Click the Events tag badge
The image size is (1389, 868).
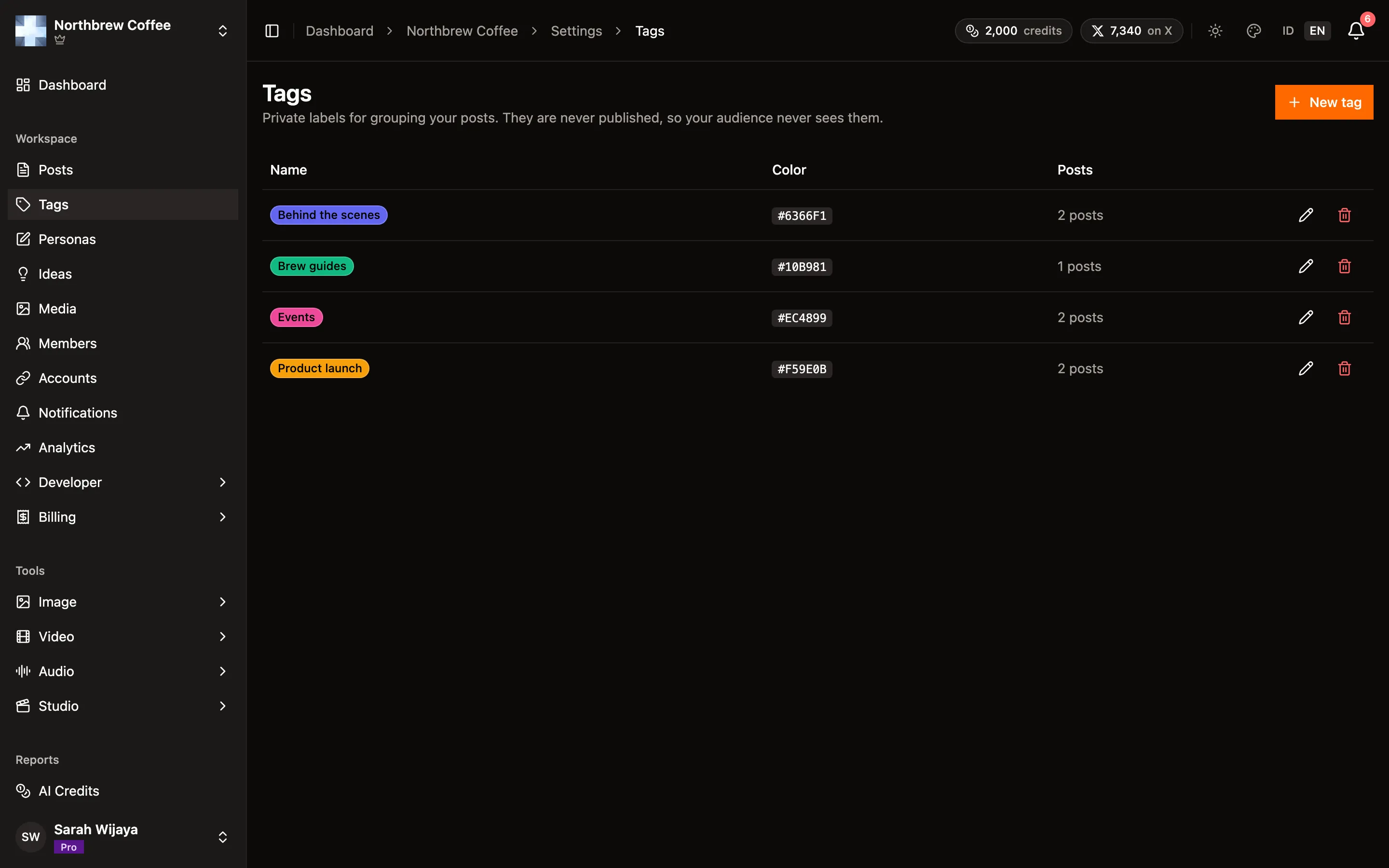coord(296,317)
